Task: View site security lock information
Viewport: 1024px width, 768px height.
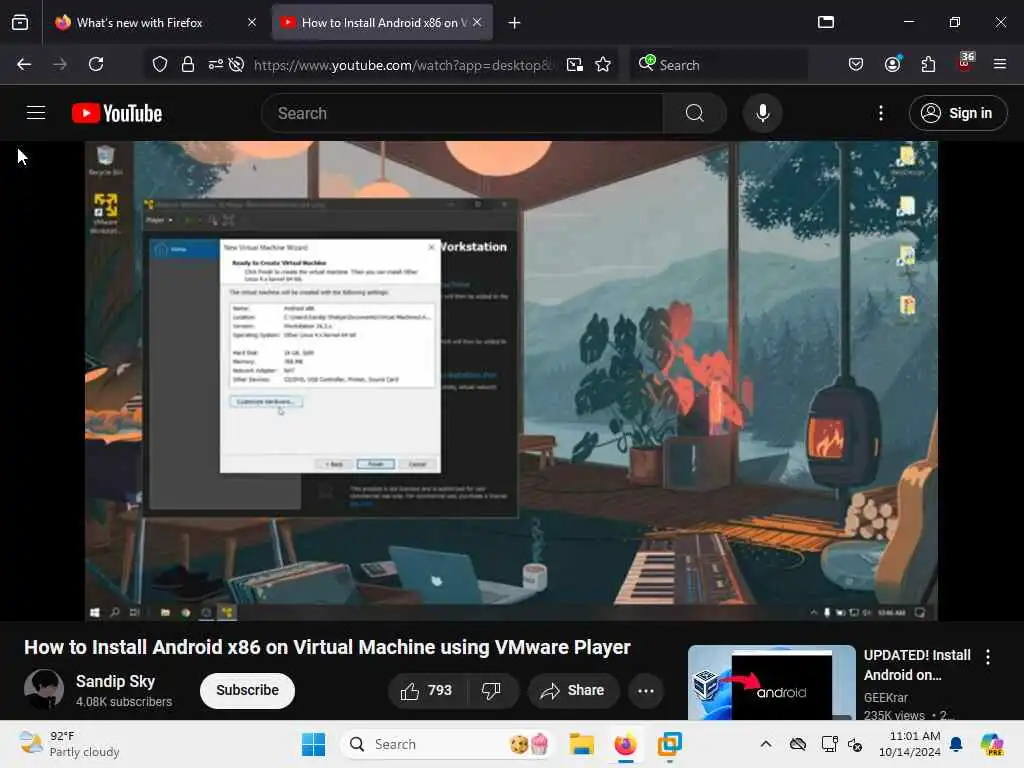Action: (188, 64)
